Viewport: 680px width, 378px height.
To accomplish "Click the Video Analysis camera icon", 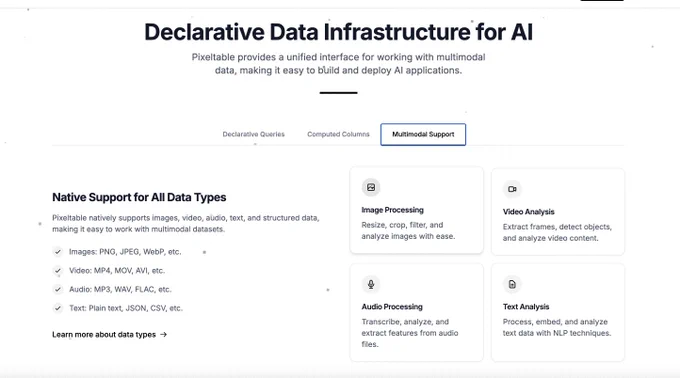I will click(512, 189).
